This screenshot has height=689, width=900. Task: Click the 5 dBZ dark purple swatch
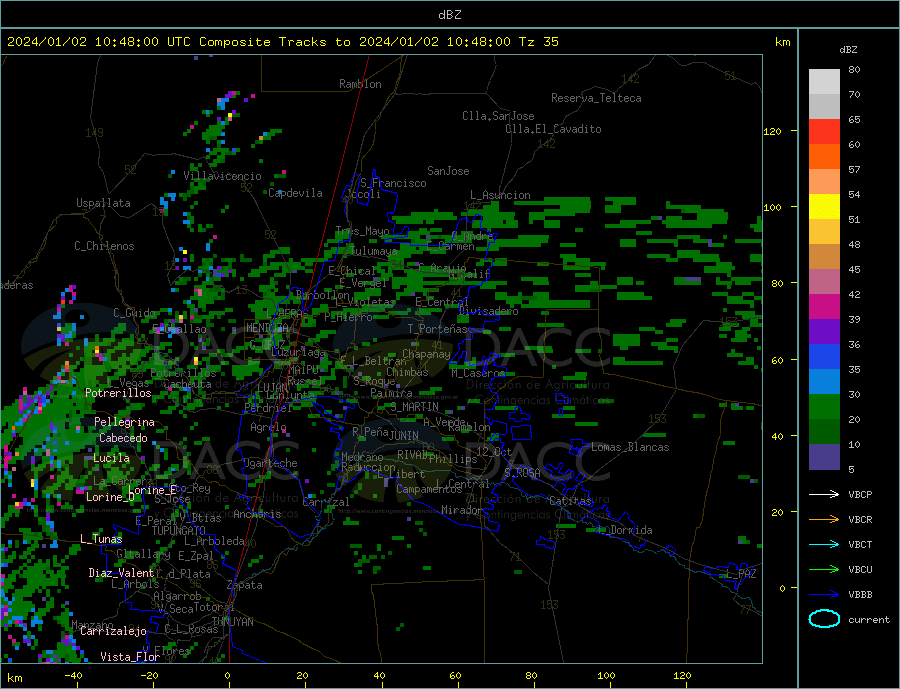824,456
